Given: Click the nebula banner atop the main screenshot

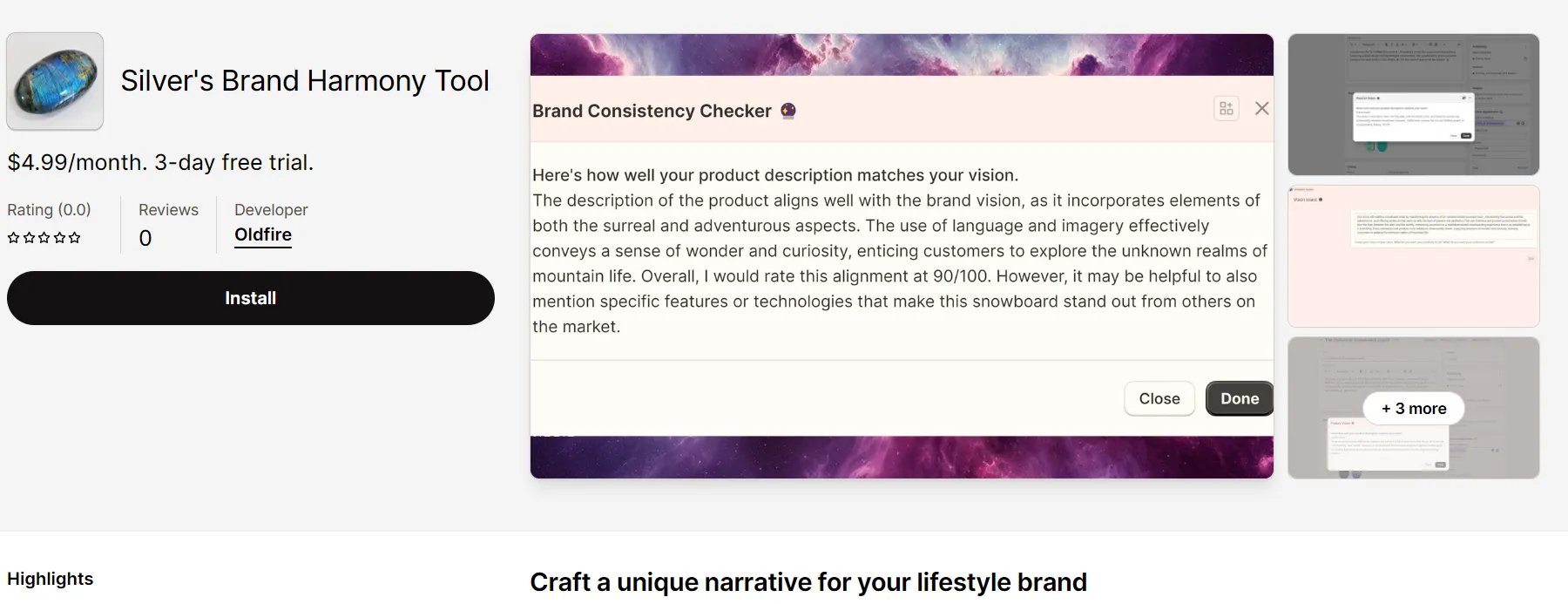Looking at the screenshot, I should coord(902,54).
